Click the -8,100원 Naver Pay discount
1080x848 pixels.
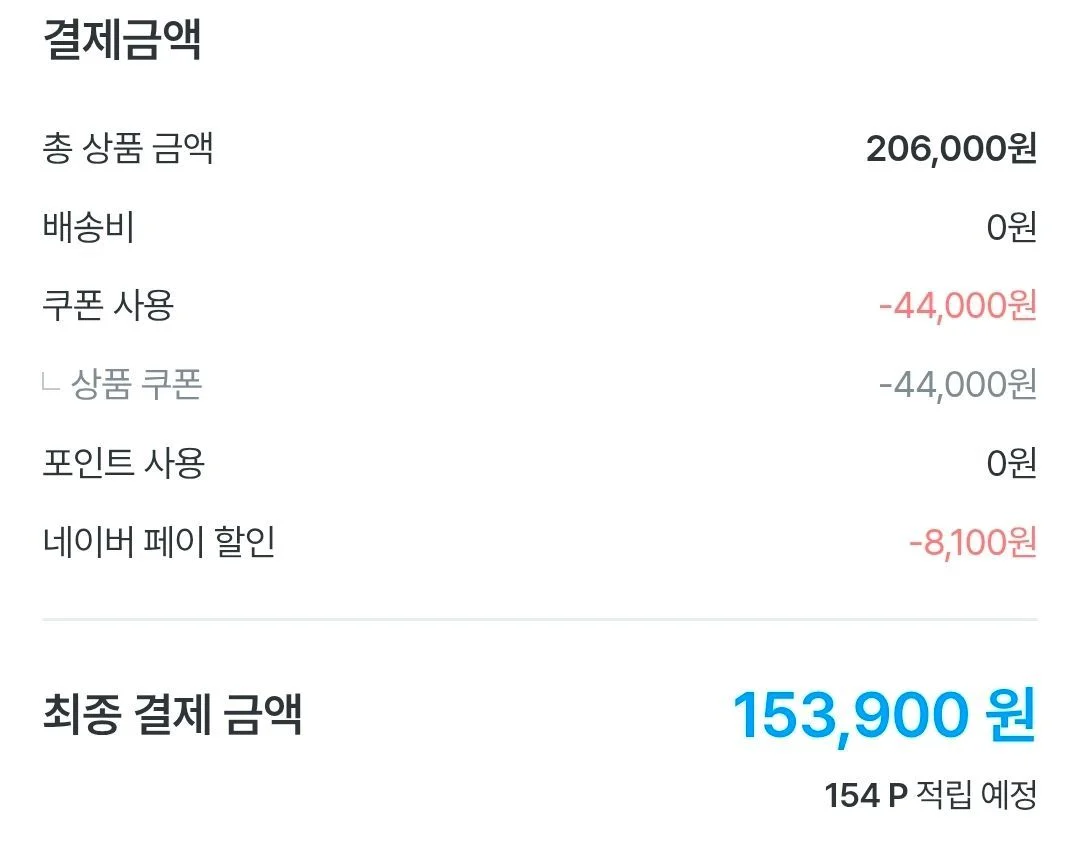click(x=973, y=542)
